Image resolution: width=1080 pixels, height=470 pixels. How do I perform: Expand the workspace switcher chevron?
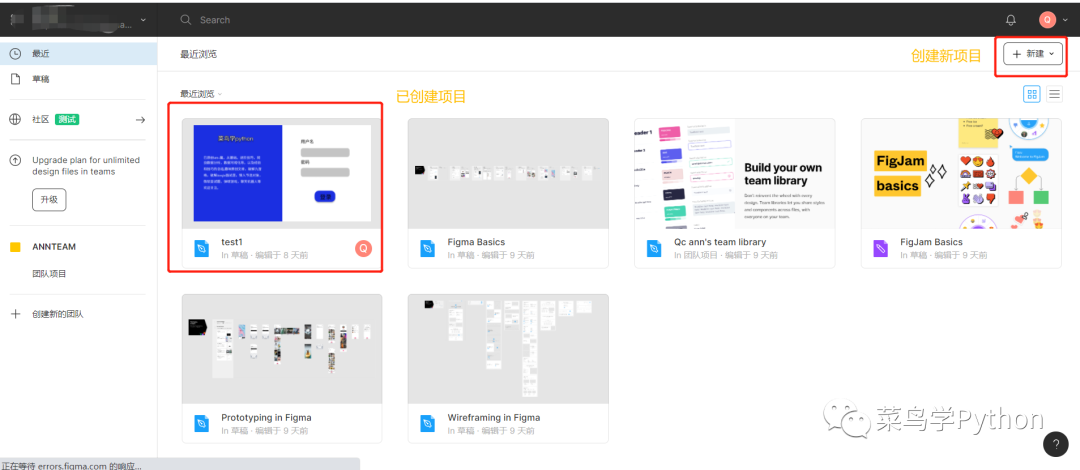pyautogui.click(x=143, y=20)
